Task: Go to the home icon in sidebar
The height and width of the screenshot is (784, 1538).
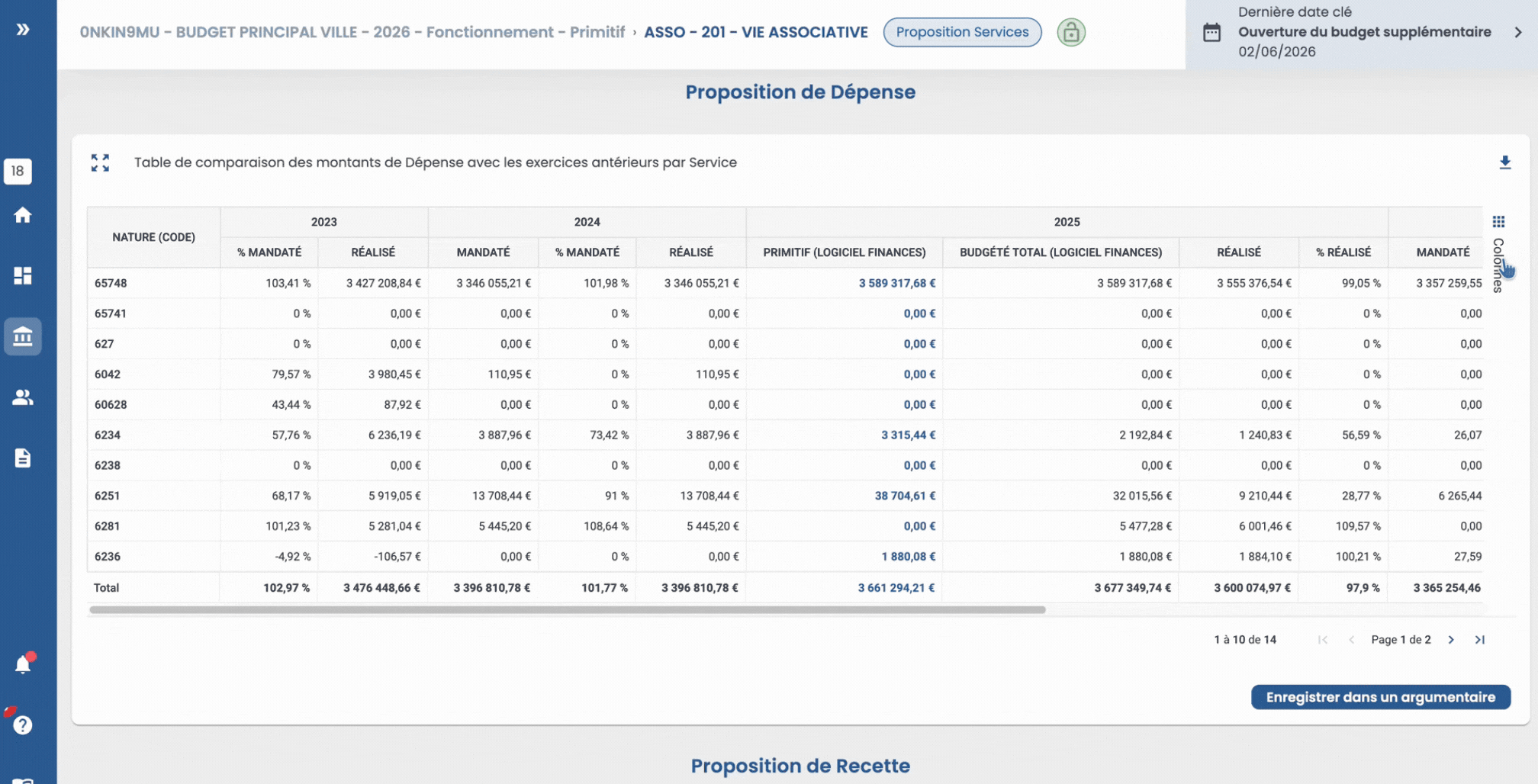Action: pyautogui.click(x=23, y=215)
